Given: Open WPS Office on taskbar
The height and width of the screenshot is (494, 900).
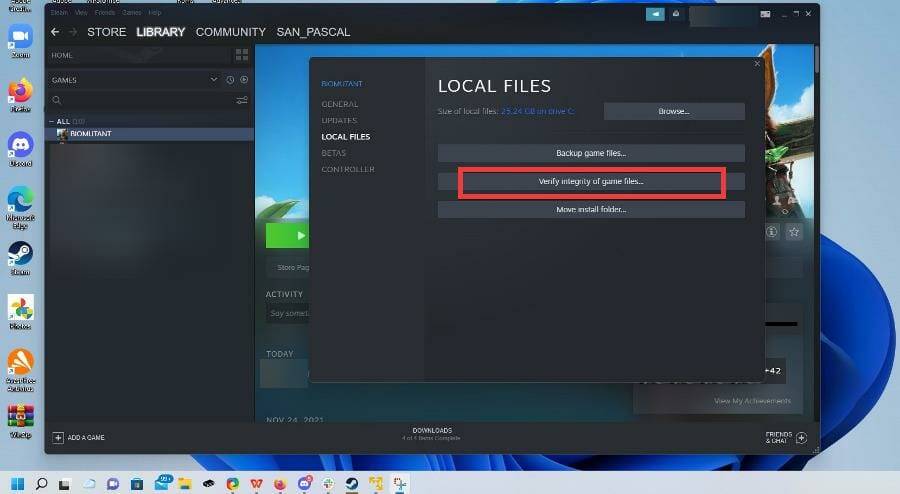Looking at the screenshot, I should pyautogui.click(x=256, y=484).
